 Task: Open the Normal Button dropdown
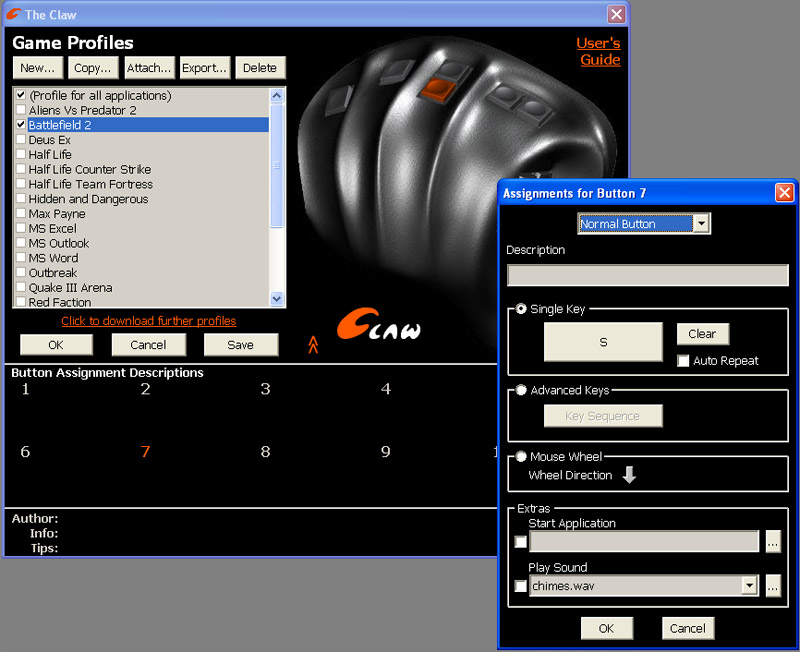click(702, 223)
